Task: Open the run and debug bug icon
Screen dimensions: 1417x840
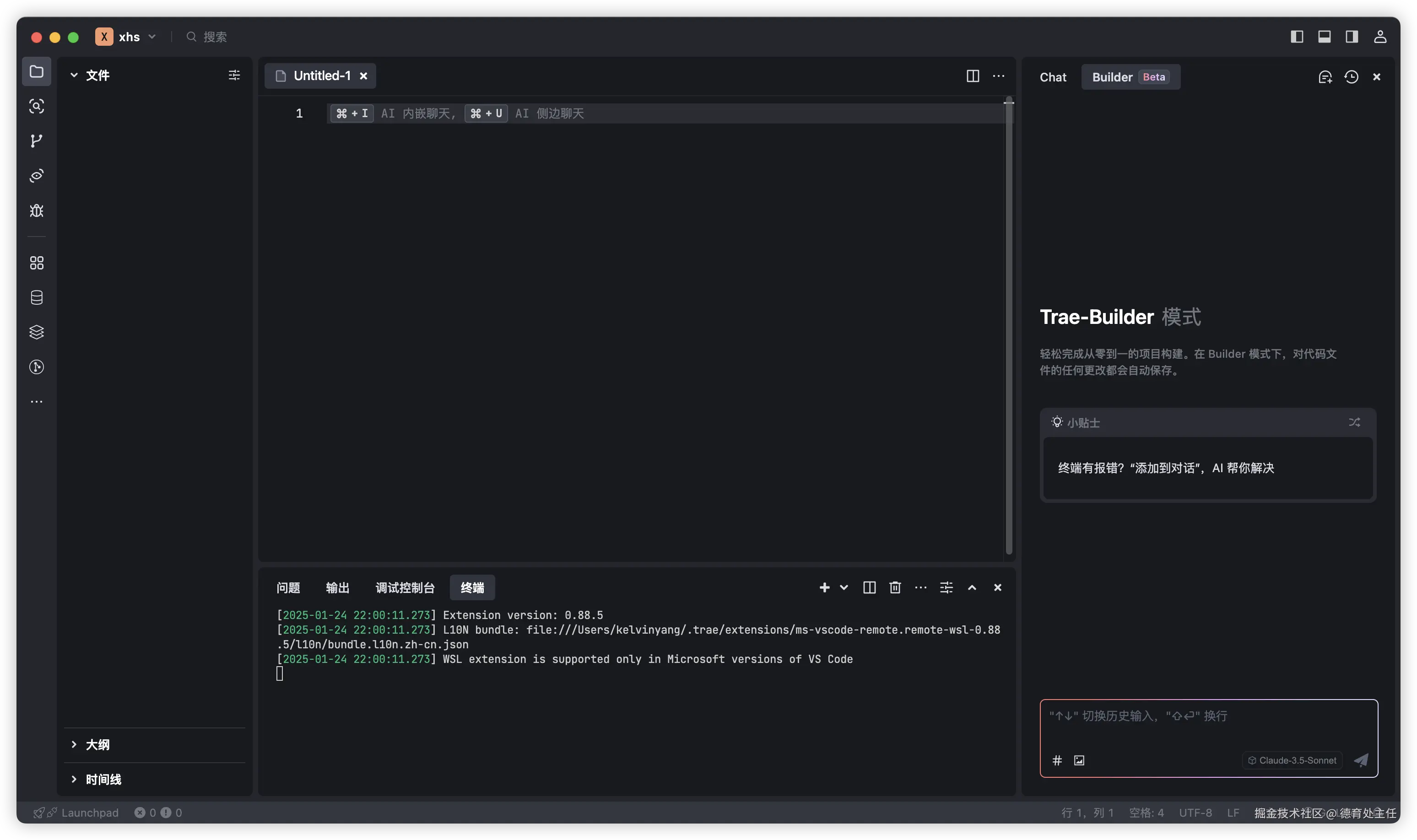Action: [36, 210]
